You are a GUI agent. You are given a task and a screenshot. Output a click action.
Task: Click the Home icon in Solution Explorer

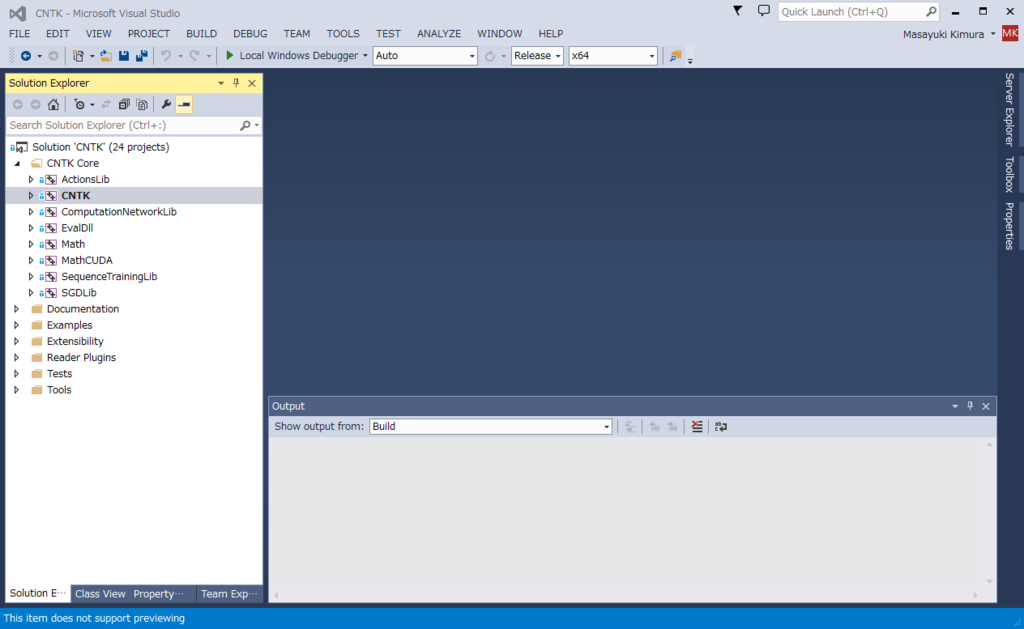pyautogui.click(x=54, y=105)
